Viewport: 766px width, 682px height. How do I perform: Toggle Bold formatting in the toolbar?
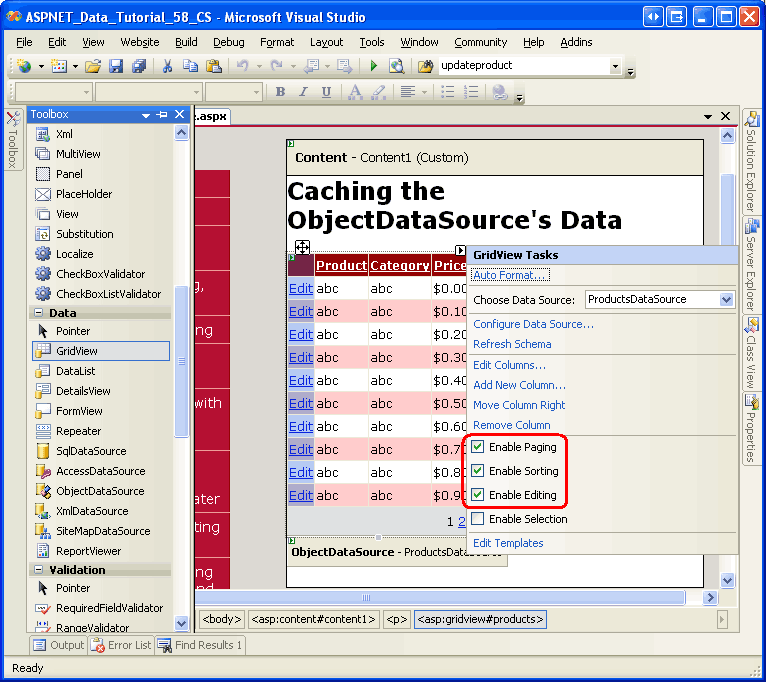[280, 92]
